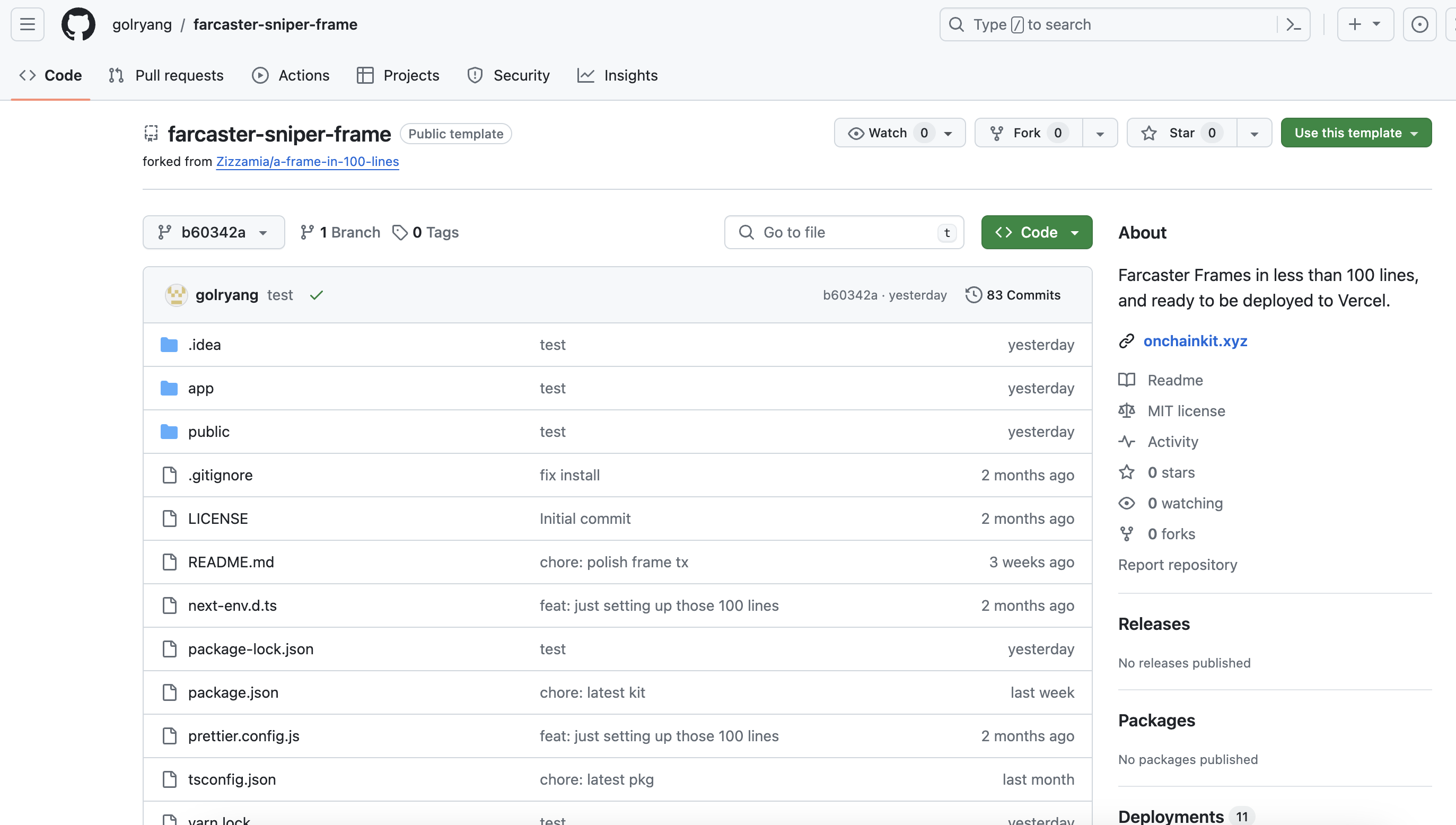The height and width of the screenshot is (825, 1456).
Task: Open commit 'Initial commit'
Action: pos(585,519)
